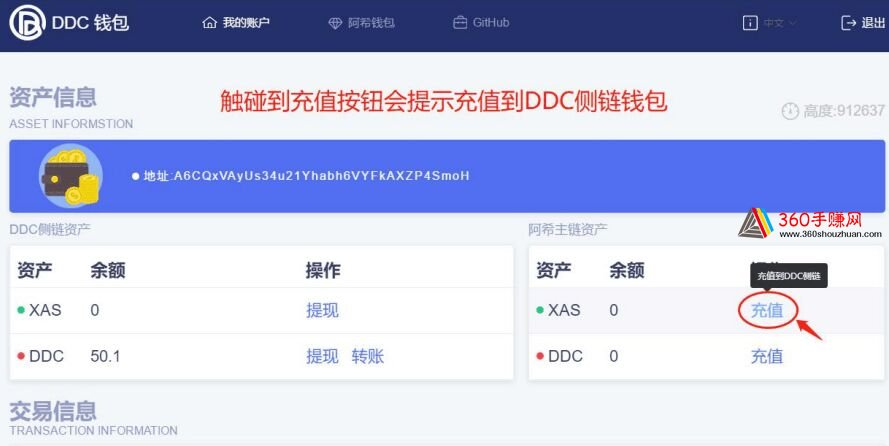Click the 交易信息 section heading
Screen dimensions: 889x446
(x=53, y=411)
